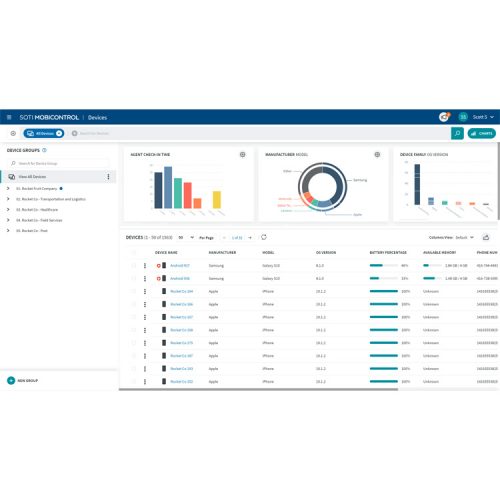
Task: Sort by the Battery Percentage column header
Action: point(388,253)
